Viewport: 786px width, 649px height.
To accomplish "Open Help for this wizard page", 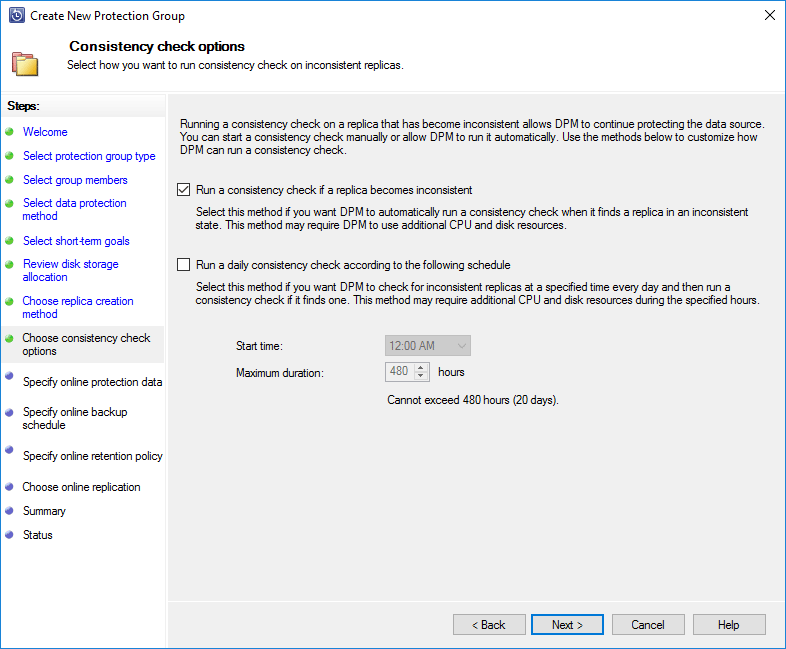I will pos(729,625).
